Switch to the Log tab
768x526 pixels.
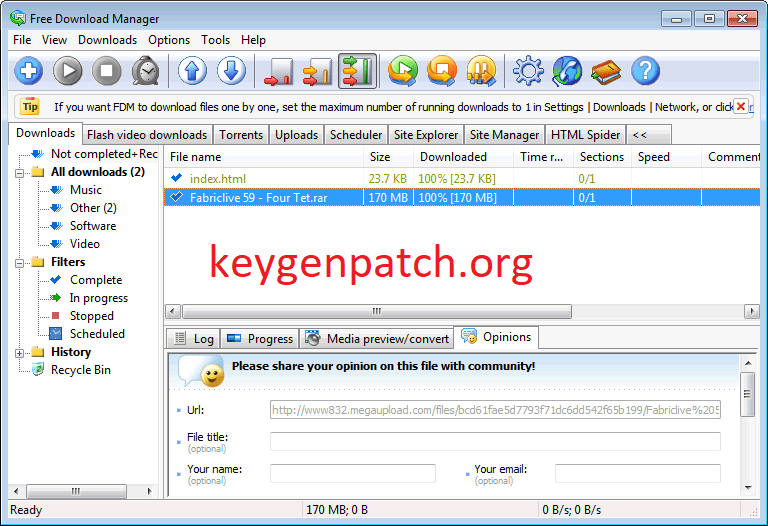pos(194,339)
